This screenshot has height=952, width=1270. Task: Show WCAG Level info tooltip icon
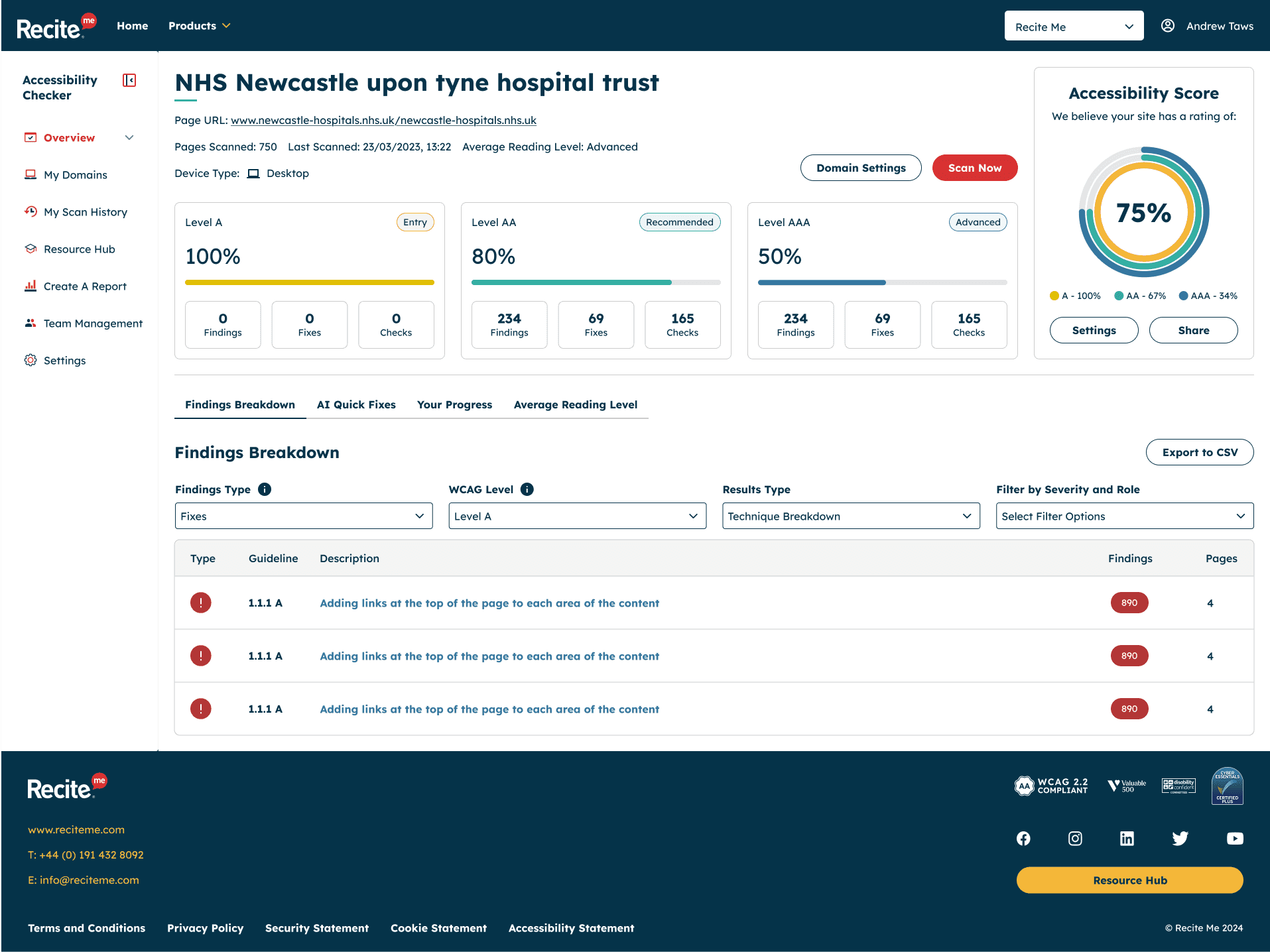(x=527, y=489)
